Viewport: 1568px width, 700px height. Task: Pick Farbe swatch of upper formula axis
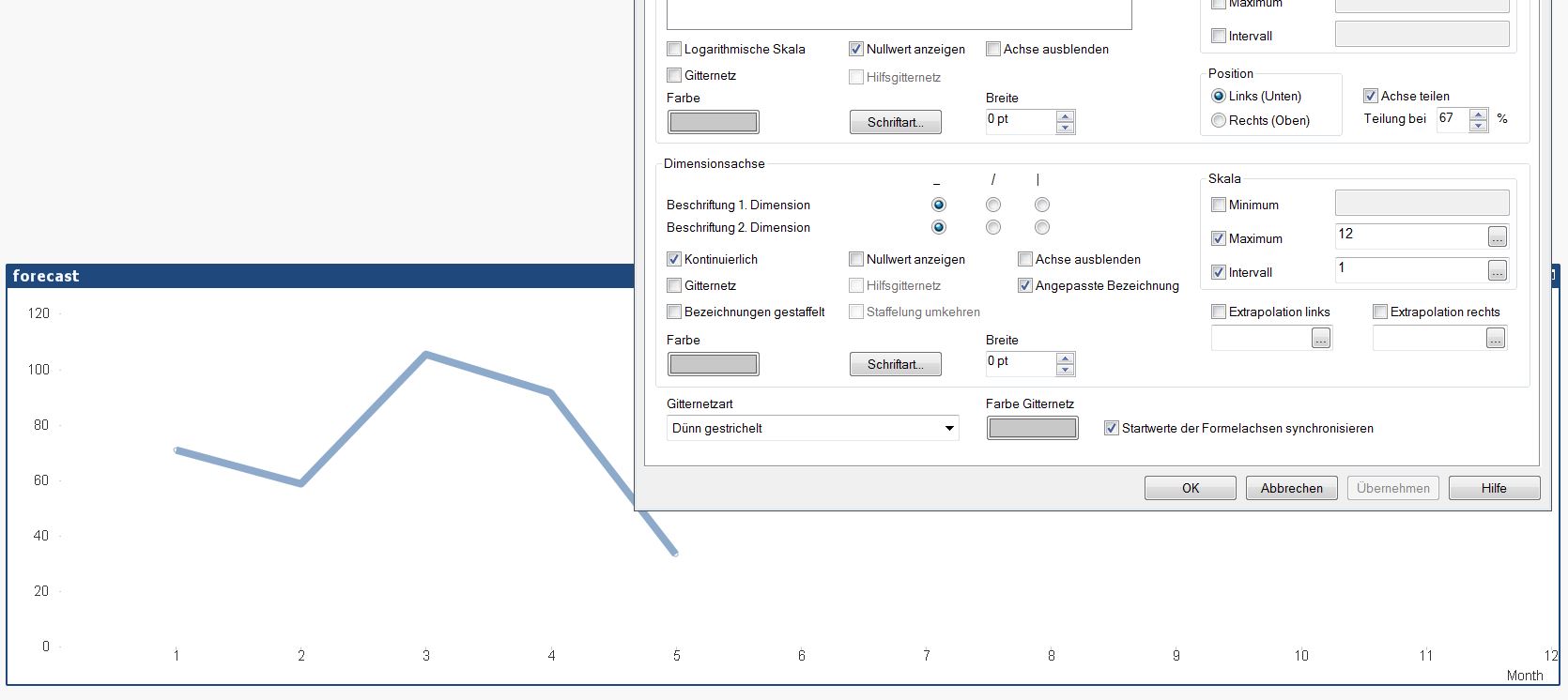[714, 122]
